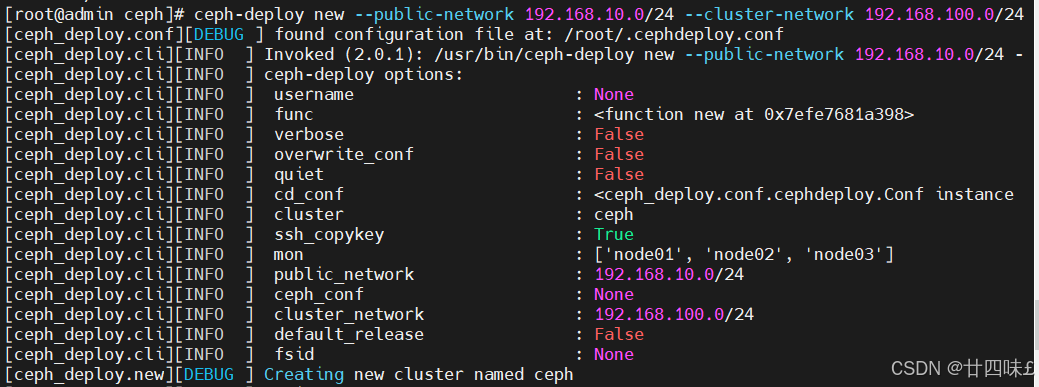
Task: Click the '[ceph_deploy.conf]' logger tag
Action: [x=93, y=34]
